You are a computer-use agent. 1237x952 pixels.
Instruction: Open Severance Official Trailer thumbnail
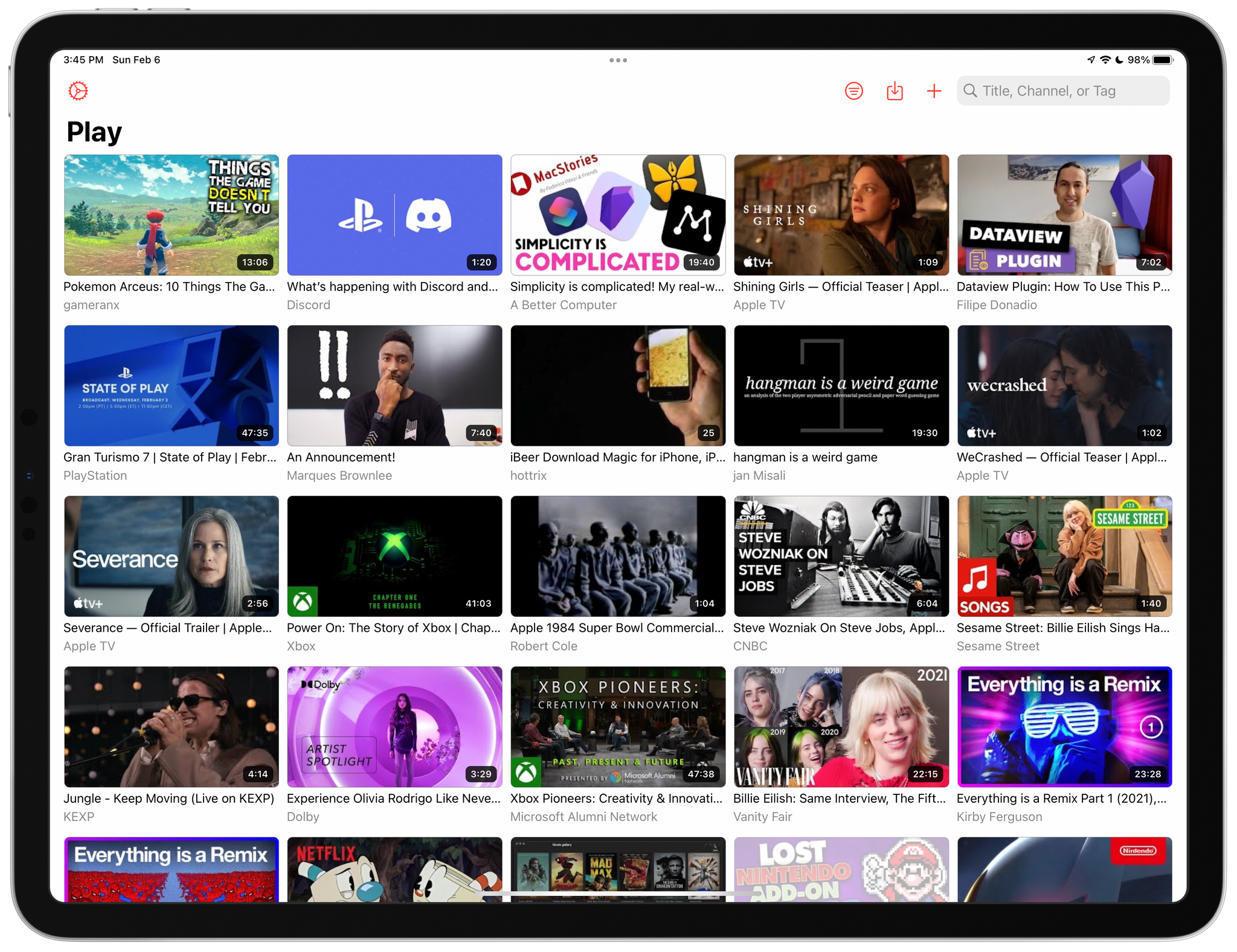pyautogui.click(x=172, y=556)
